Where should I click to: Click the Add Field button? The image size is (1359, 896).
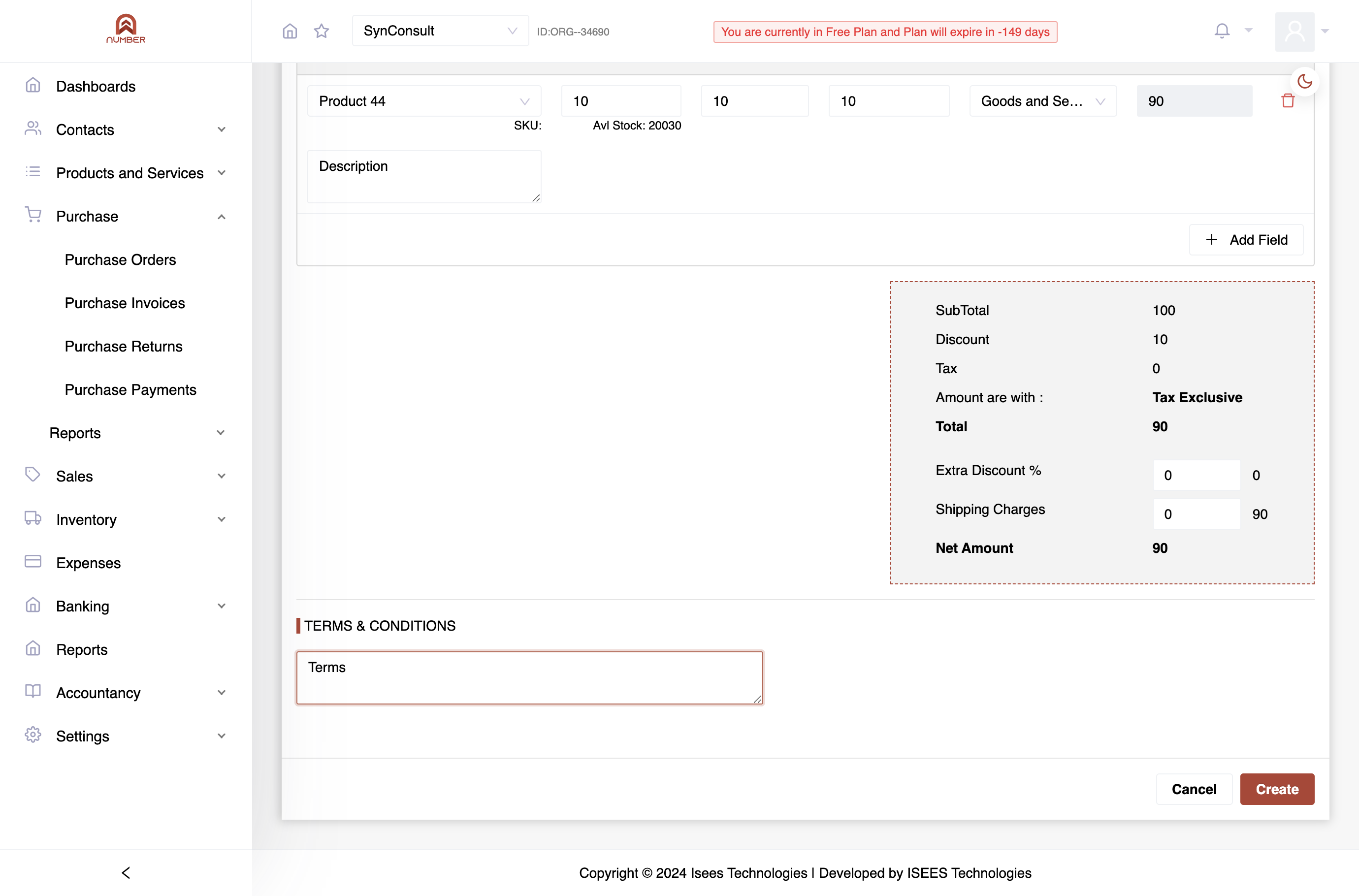click(1246, 239)
